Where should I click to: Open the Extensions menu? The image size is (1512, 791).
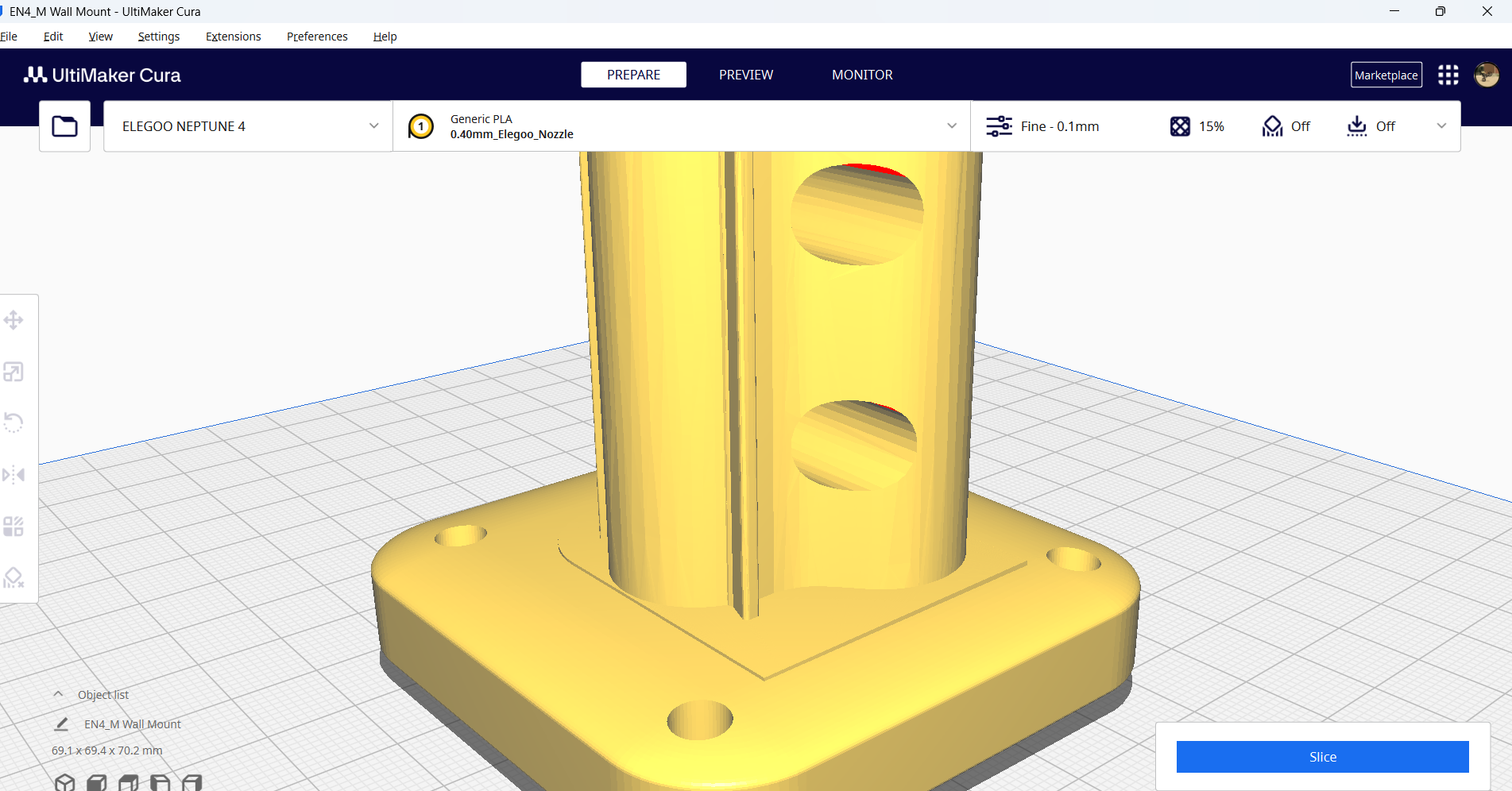[234, 37]
